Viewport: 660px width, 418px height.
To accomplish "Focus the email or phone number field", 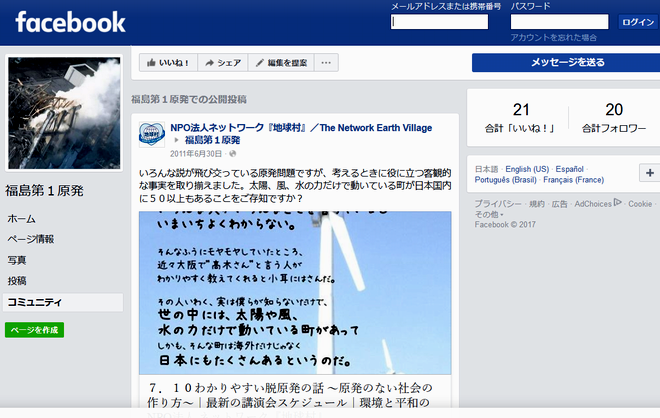I will click(x=439, y=22).
